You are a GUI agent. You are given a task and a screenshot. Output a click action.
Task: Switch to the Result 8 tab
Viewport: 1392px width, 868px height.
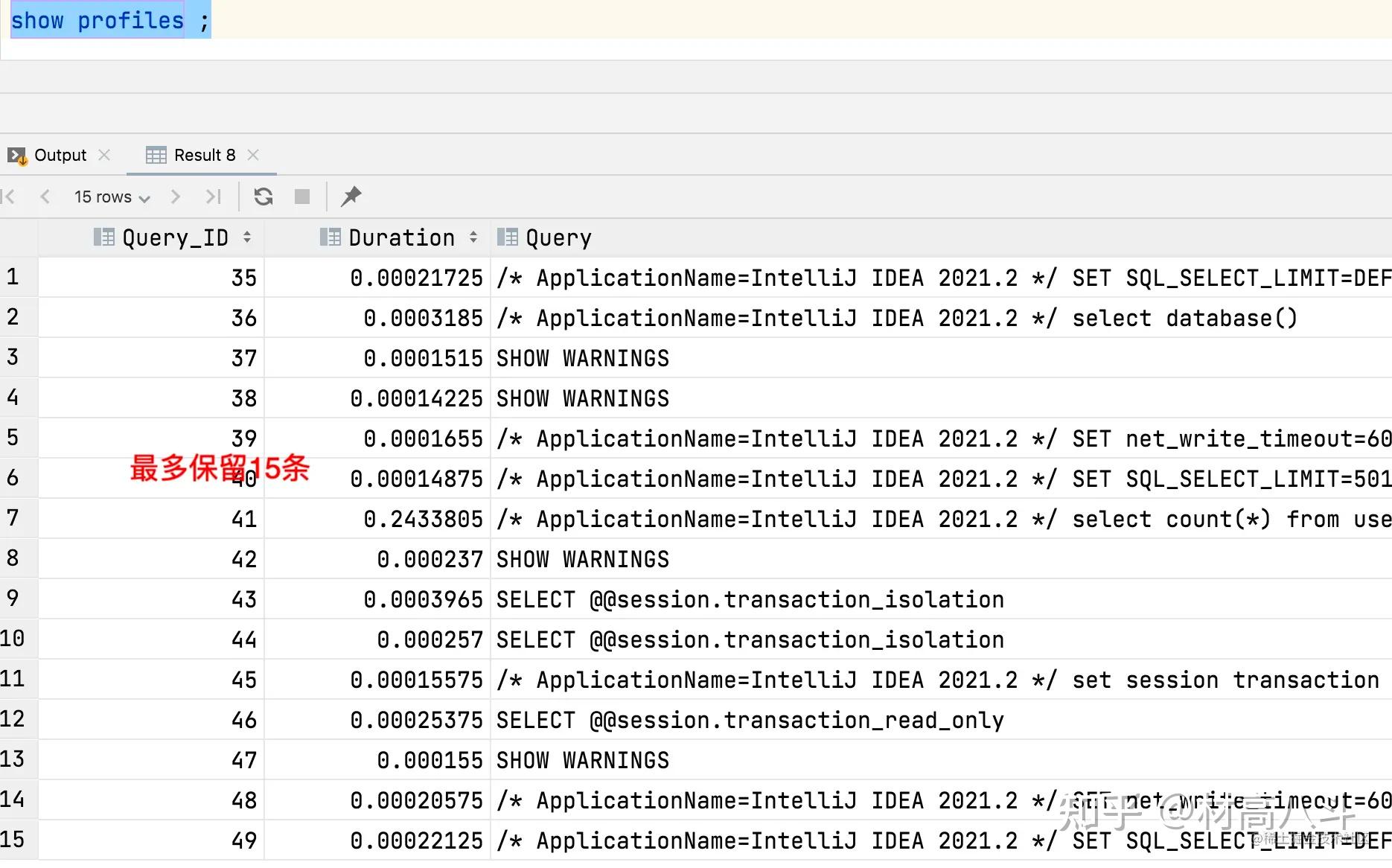[204, 155]
